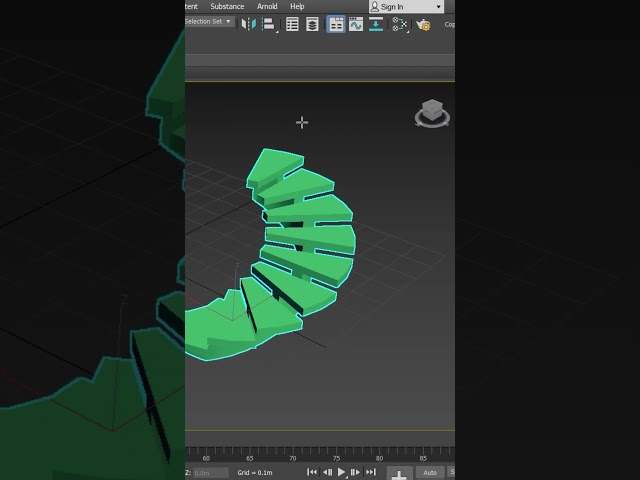Open the Schematic View icon
This screenshot has height=480, width=640.
click(400, 24)
